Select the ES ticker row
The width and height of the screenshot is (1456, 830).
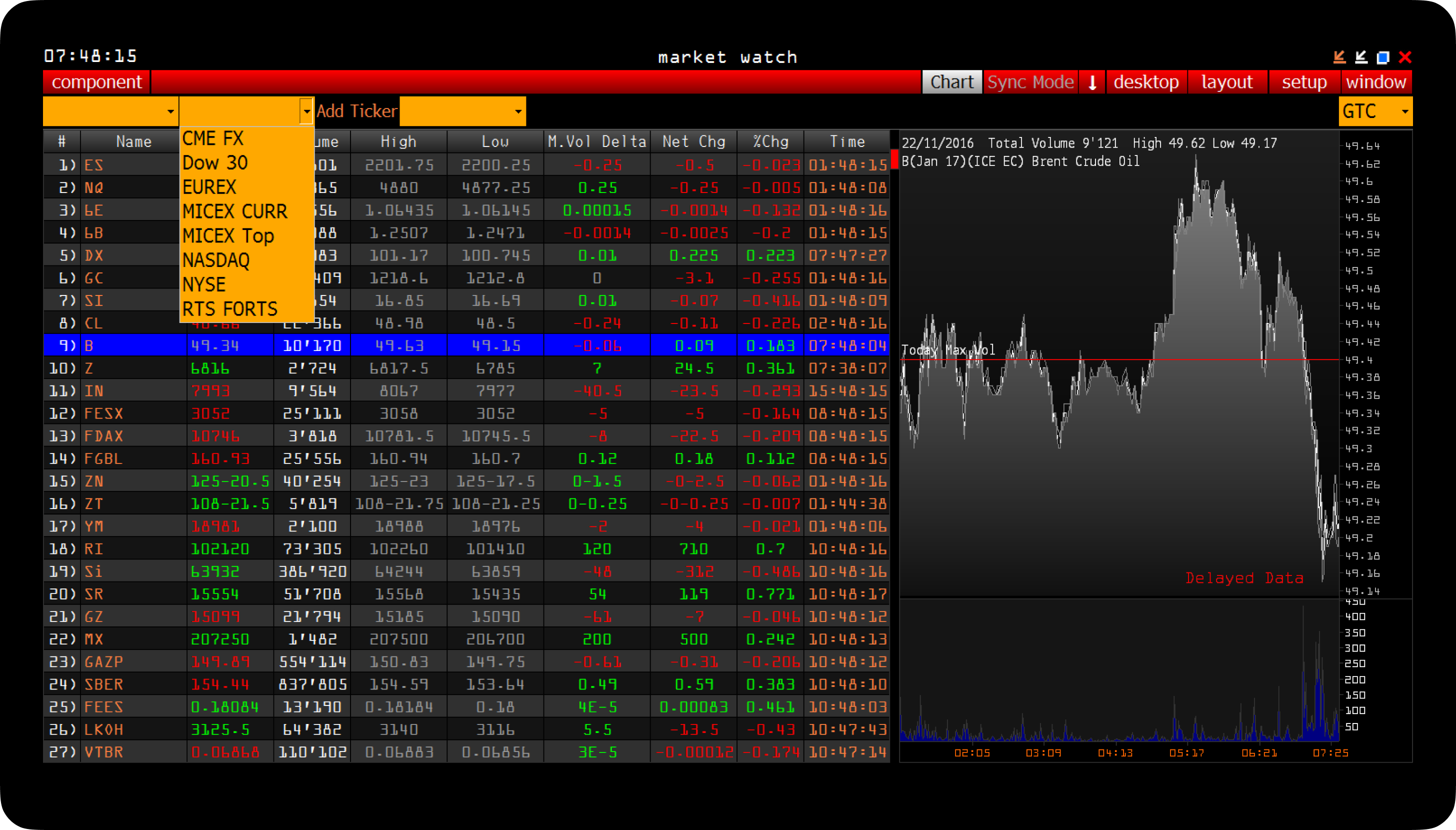pyautogui.click(x=466, y=165)
